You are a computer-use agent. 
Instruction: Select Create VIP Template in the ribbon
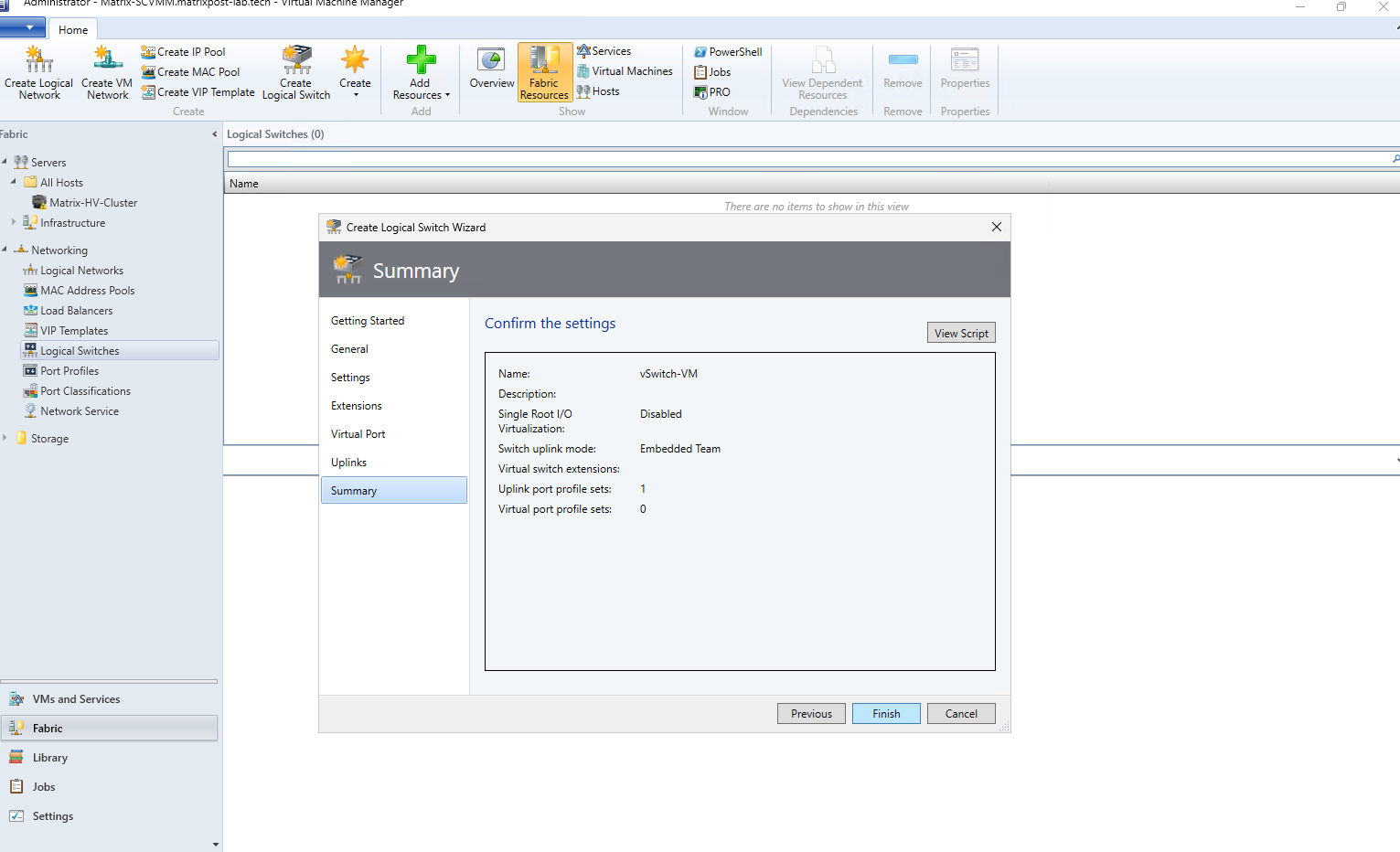[x=198, y=92]
